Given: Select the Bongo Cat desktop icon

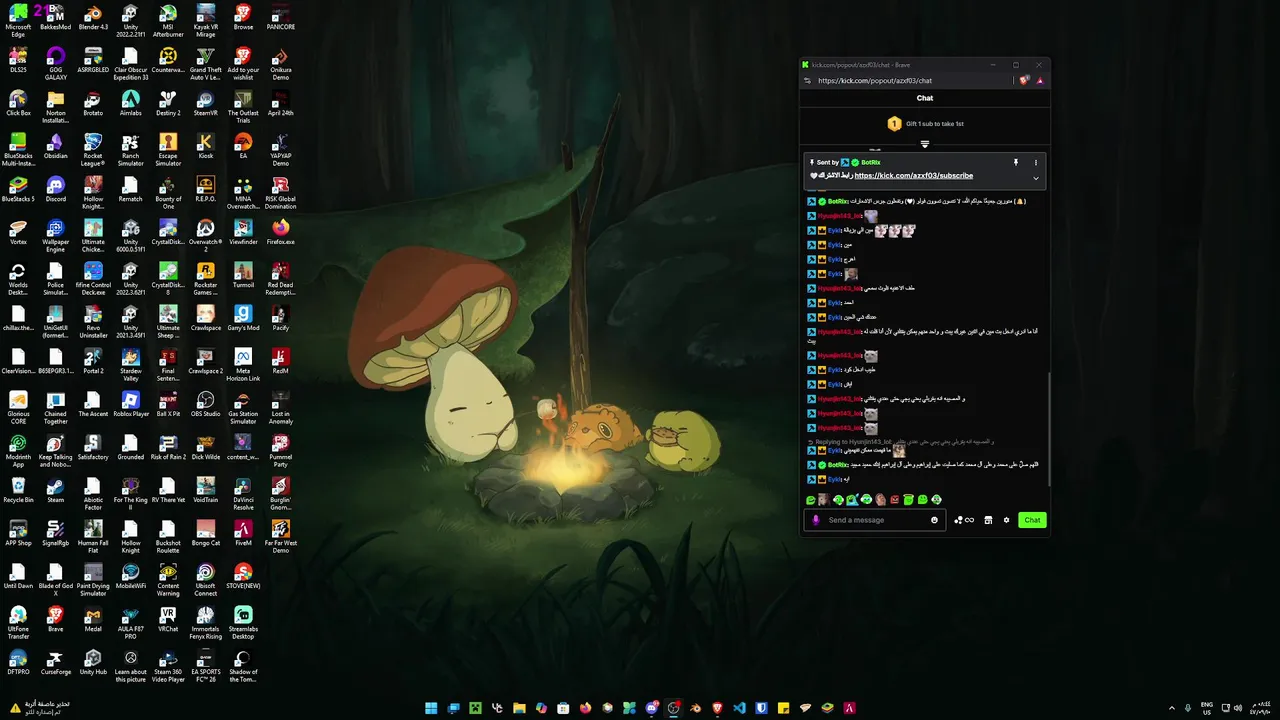Looking at the screenshot, I should (205, 534).
